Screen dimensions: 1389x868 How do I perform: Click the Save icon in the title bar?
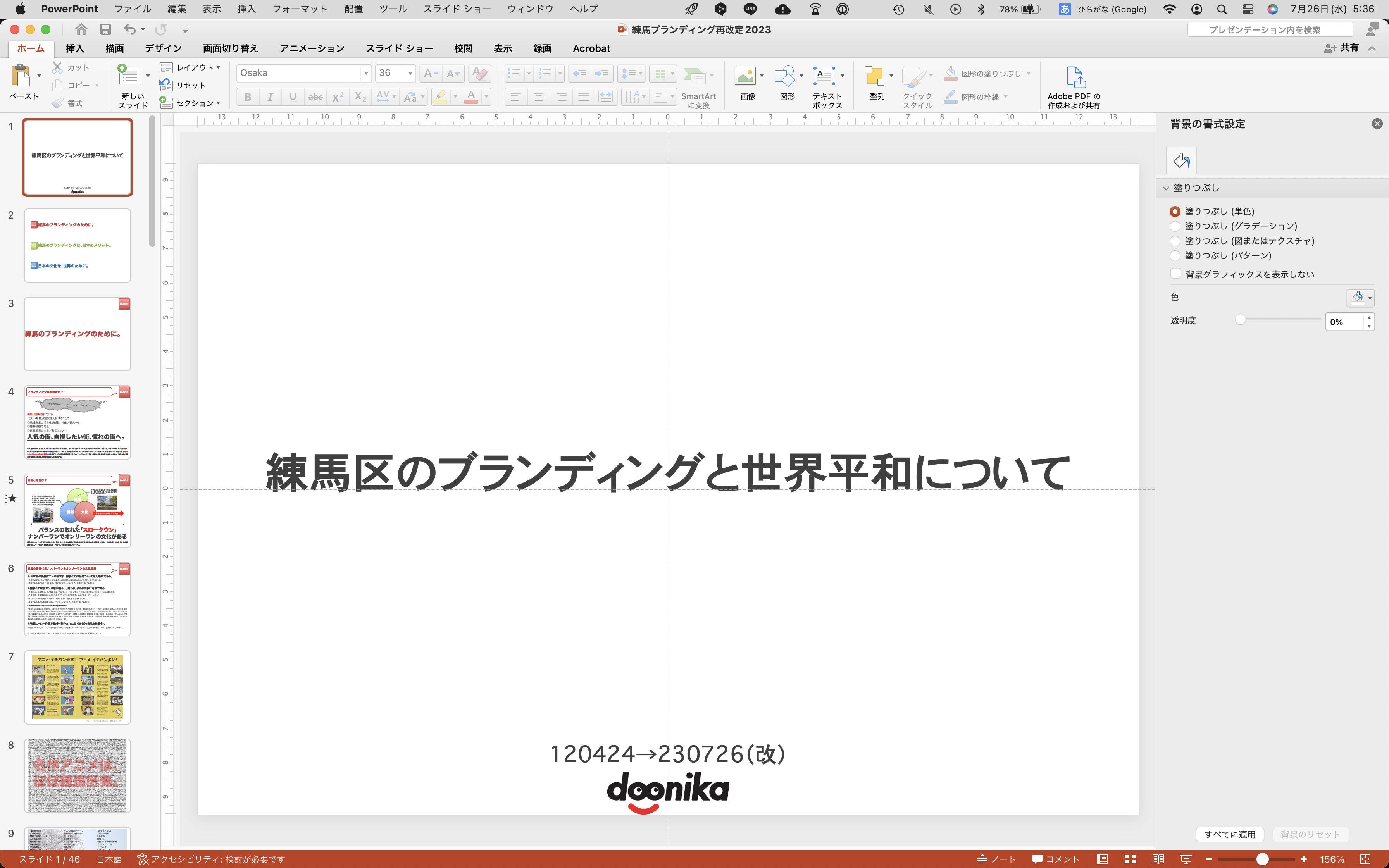click(x=105, y=30)
